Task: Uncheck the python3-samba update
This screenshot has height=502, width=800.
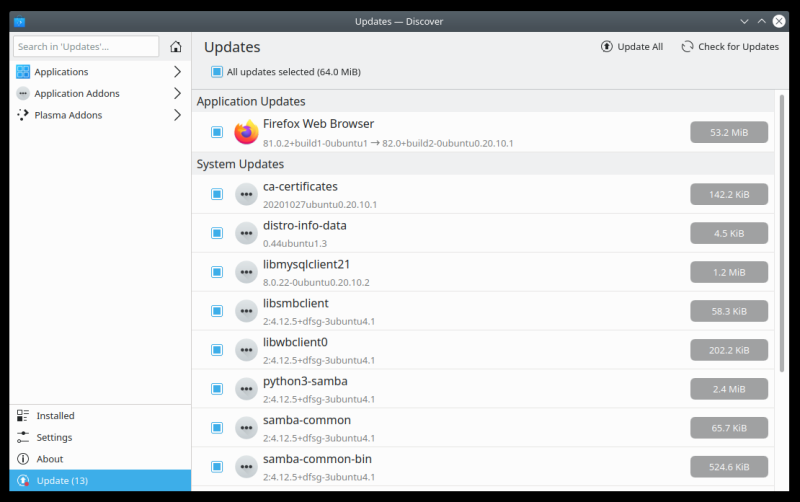Action: click(217, 389)
